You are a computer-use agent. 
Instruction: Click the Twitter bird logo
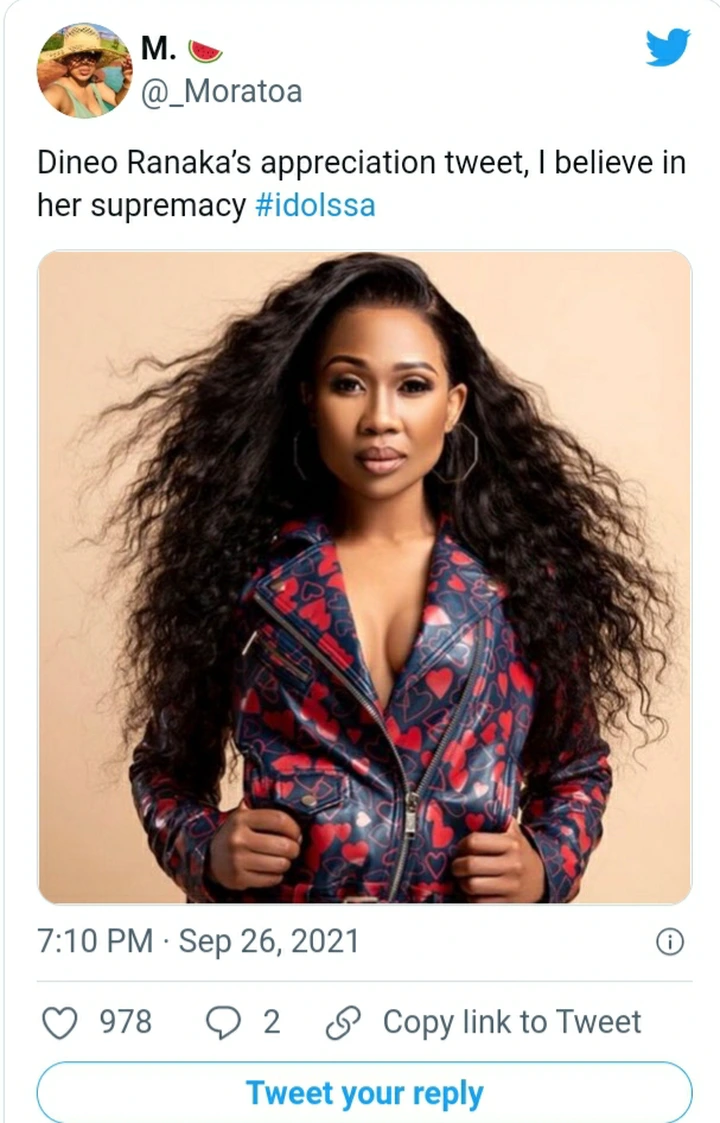668,47
